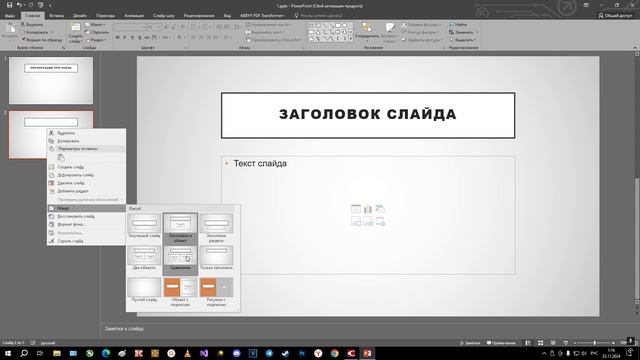The image size is (640, 360).
Task: Click insert SmartArt icon in content placeholder
Action: [x=380, y=209]
